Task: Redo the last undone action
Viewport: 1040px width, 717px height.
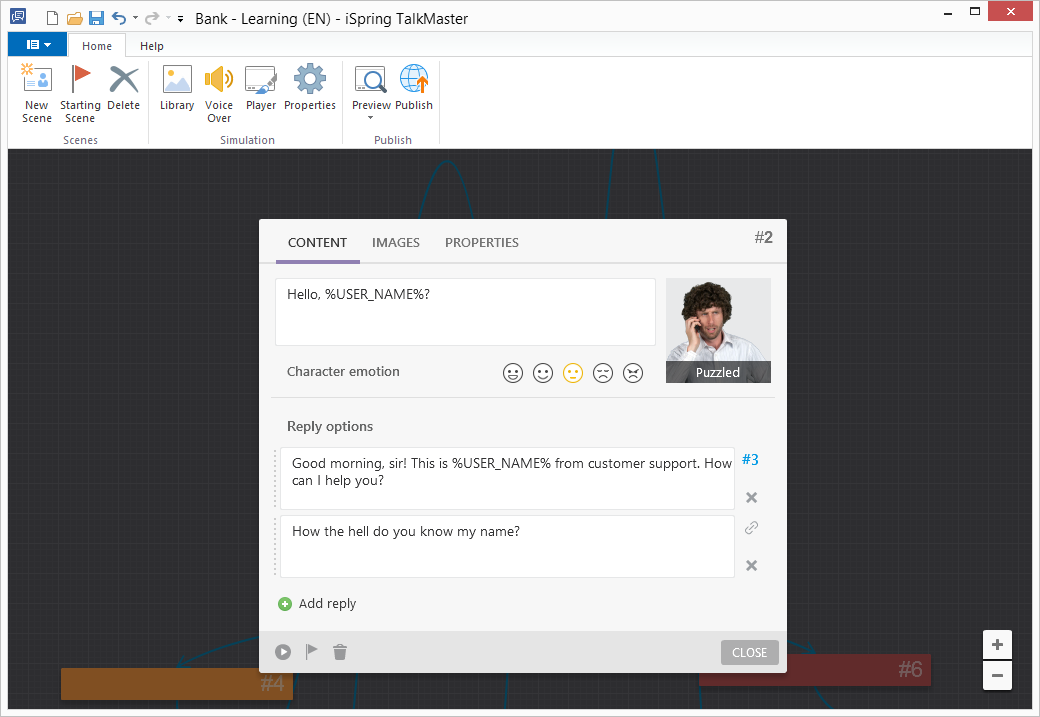Action: point(152,19)
